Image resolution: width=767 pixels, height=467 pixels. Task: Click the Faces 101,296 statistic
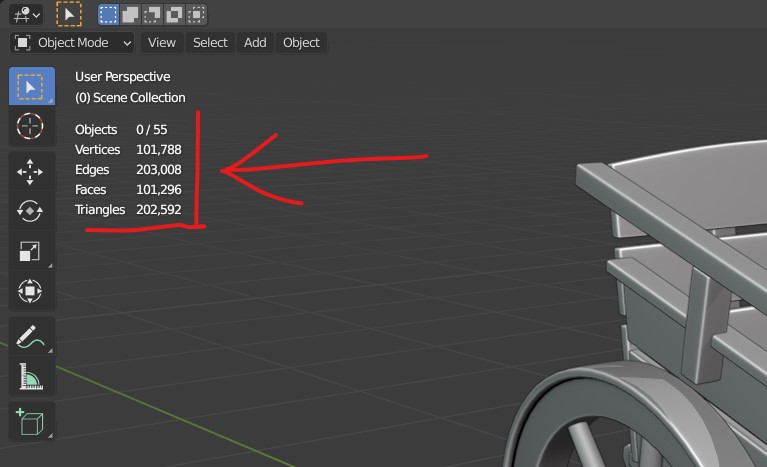tap(128, 190)
